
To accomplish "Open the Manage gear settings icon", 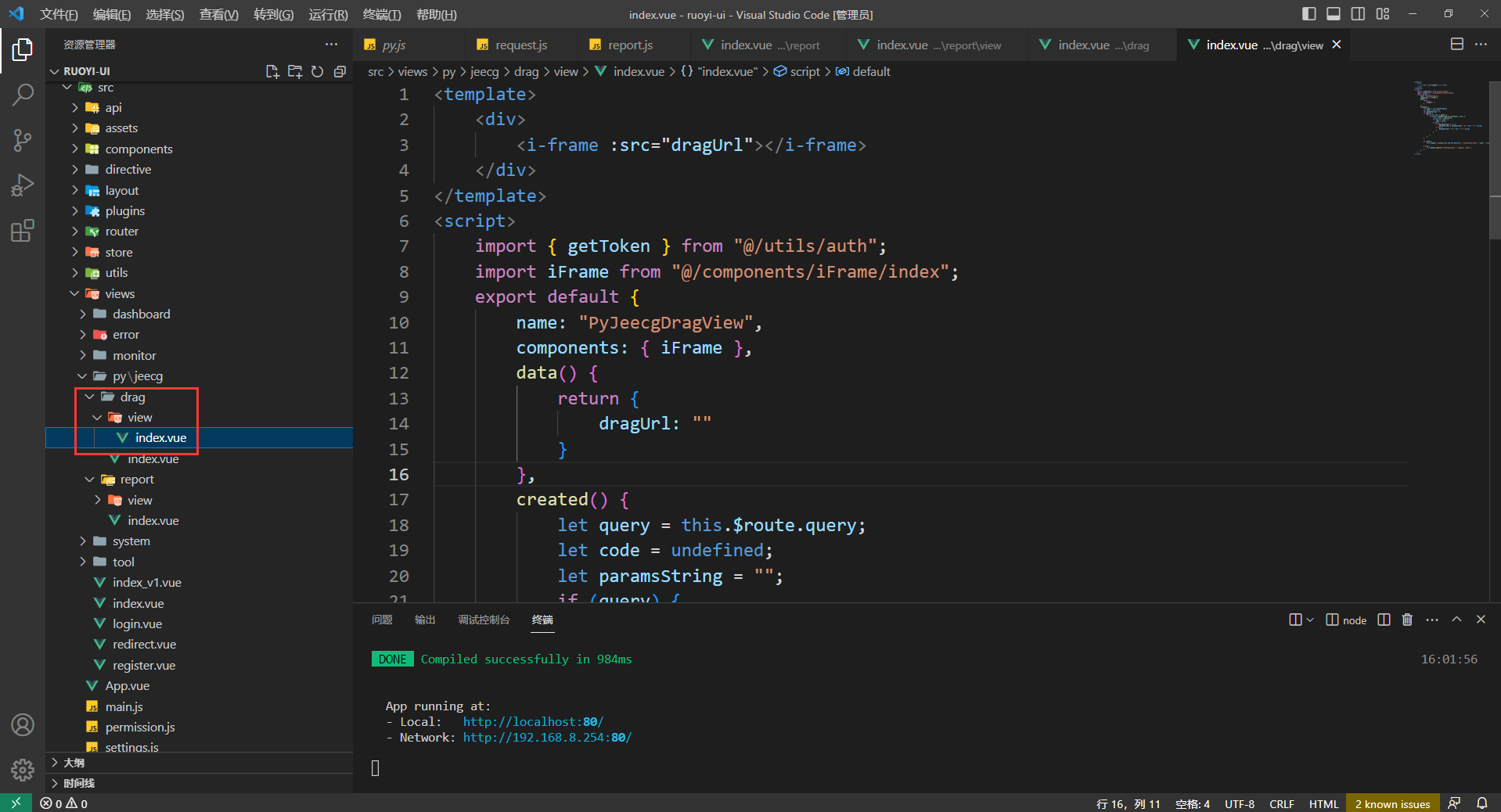I will tap(22, 771).
